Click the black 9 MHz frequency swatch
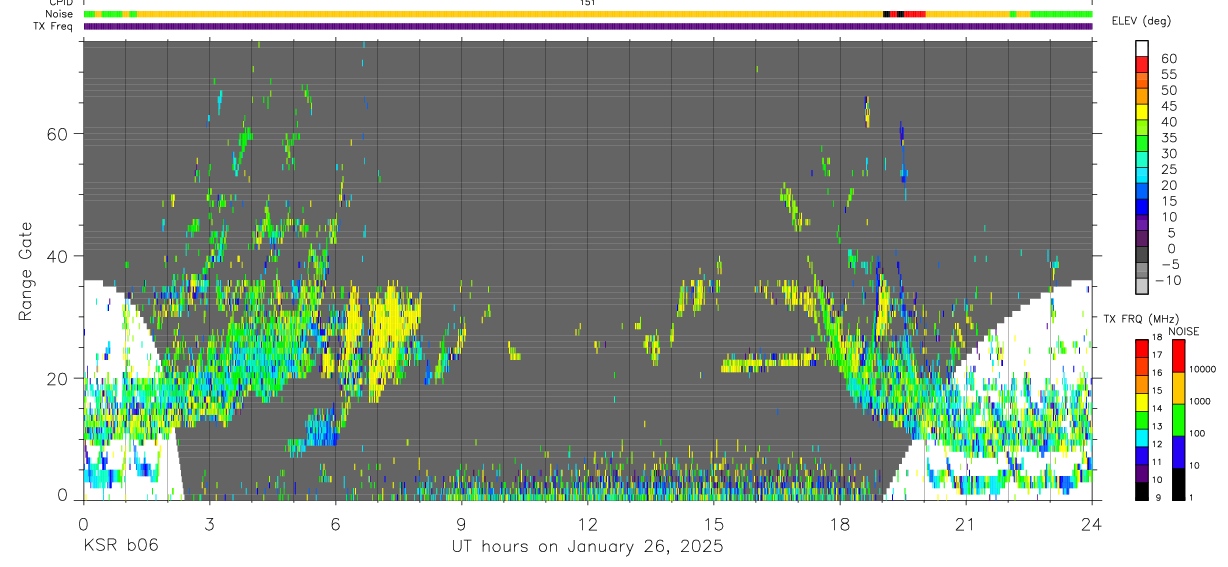Viewport: 1228px width, 567px height. point(1143,492)
